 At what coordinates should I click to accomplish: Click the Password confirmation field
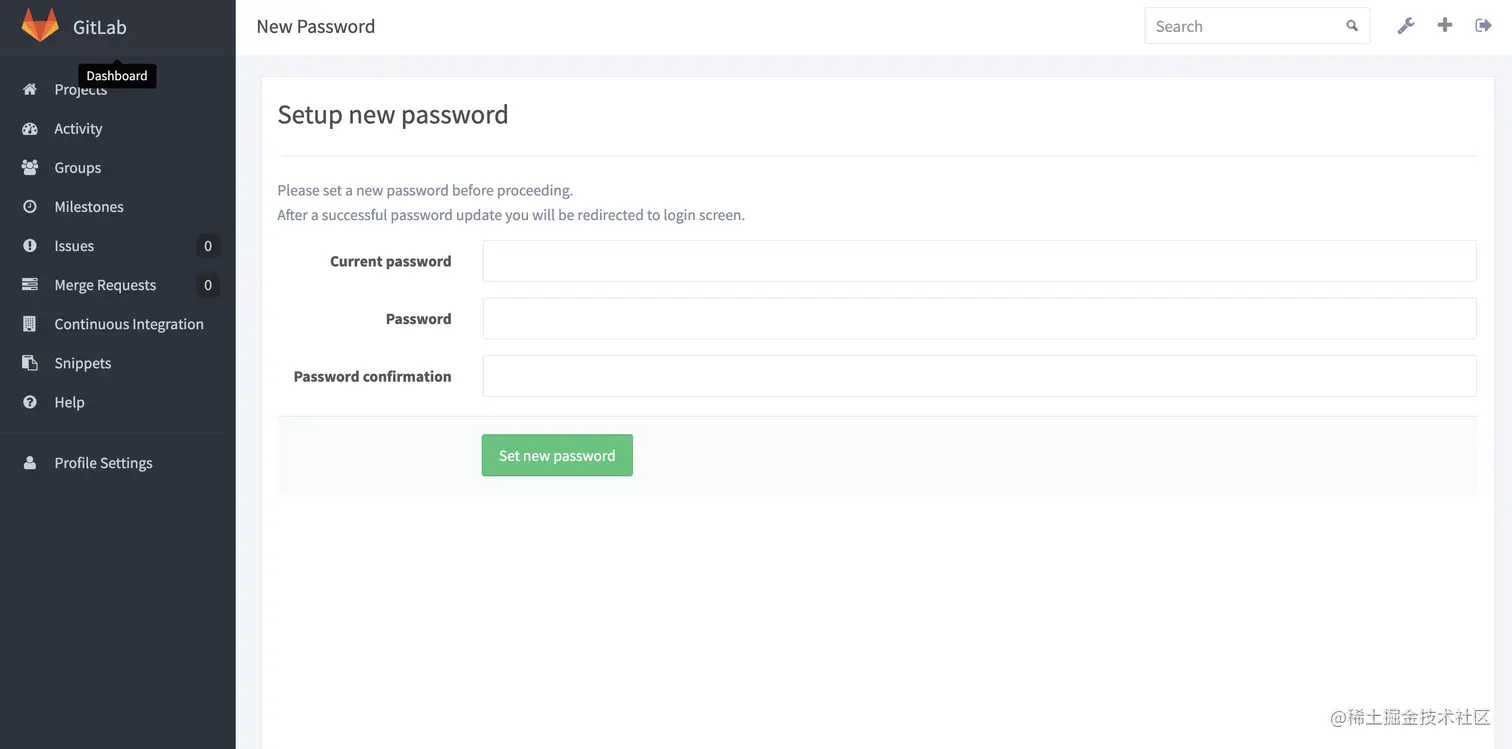pos(979,375)
